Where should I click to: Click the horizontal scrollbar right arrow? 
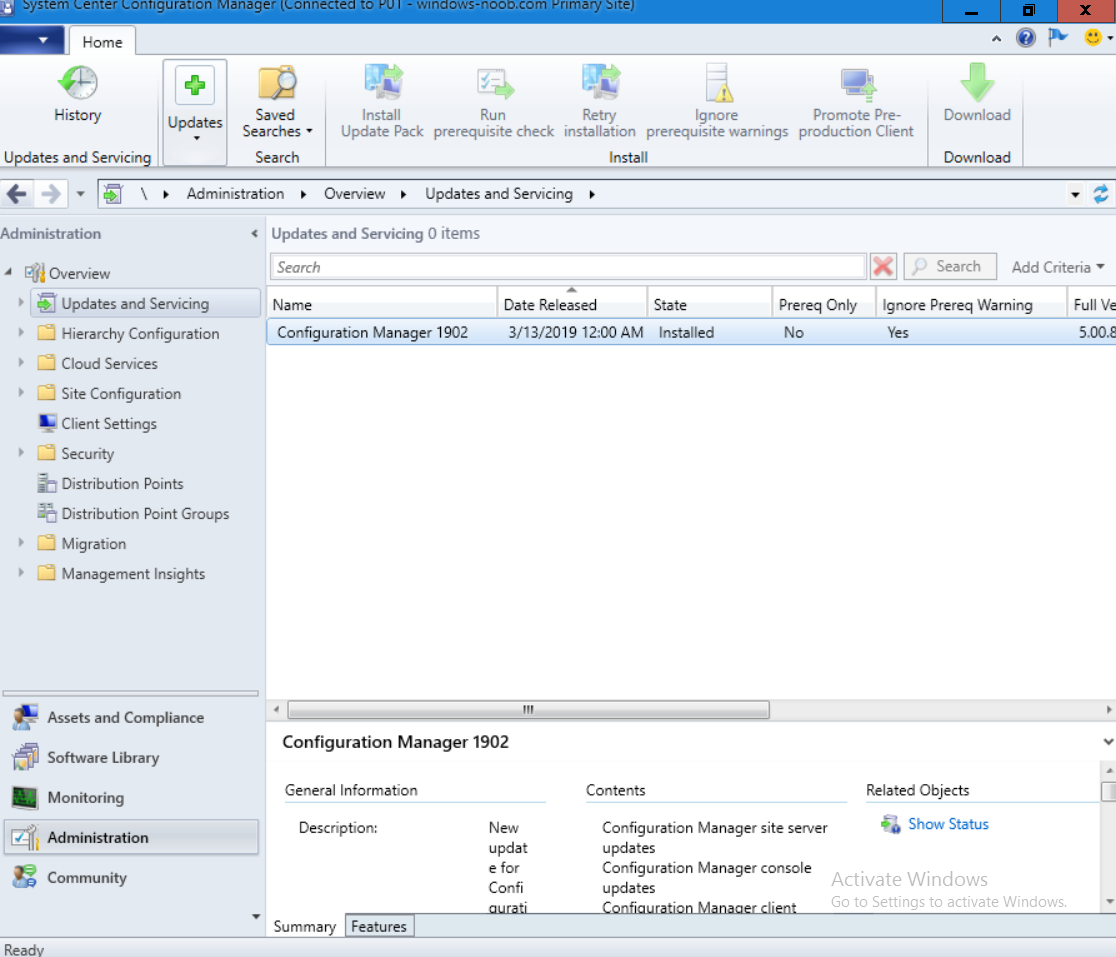pyautogui.click(x=1108, y=709)
